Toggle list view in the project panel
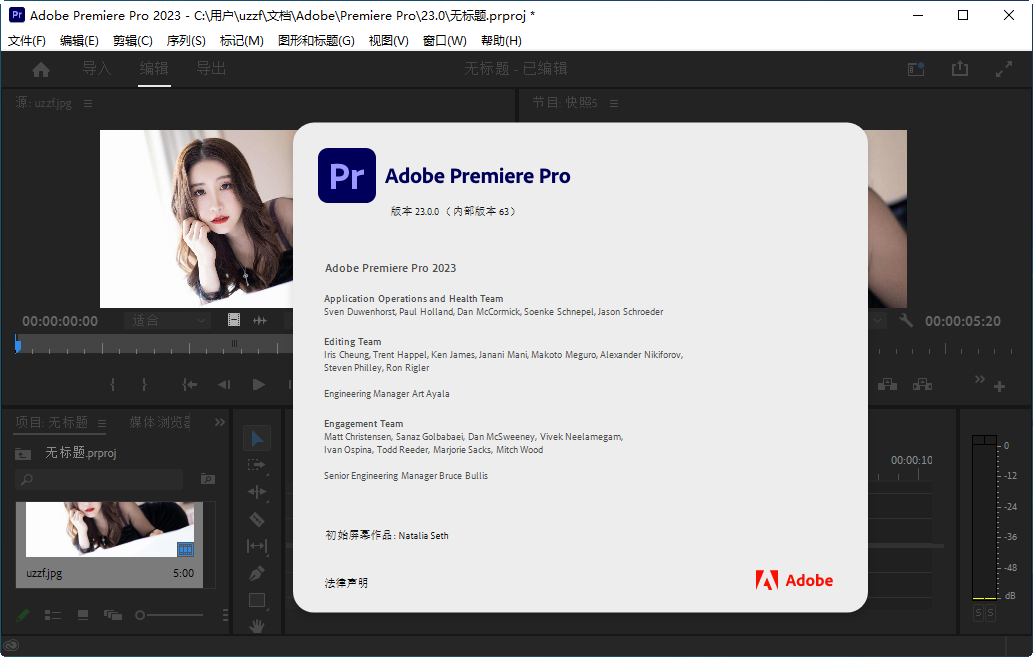1033x657 pixels. coord(53,615)
